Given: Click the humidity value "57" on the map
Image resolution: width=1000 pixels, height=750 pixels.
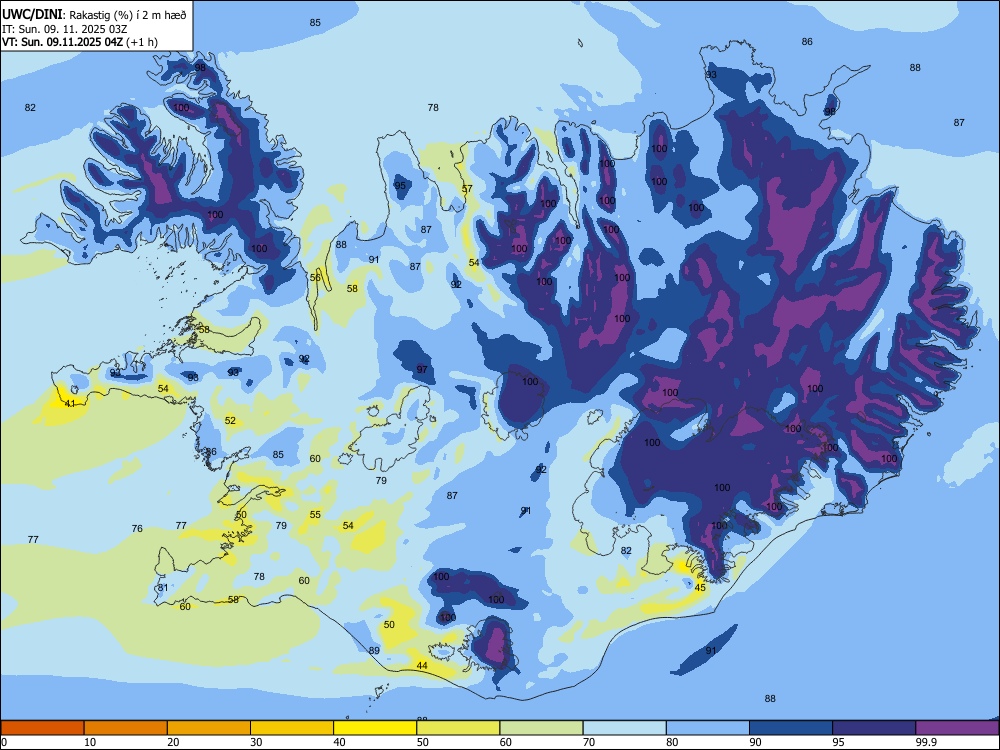Looking at the screenshot, I should pos(467,189).
